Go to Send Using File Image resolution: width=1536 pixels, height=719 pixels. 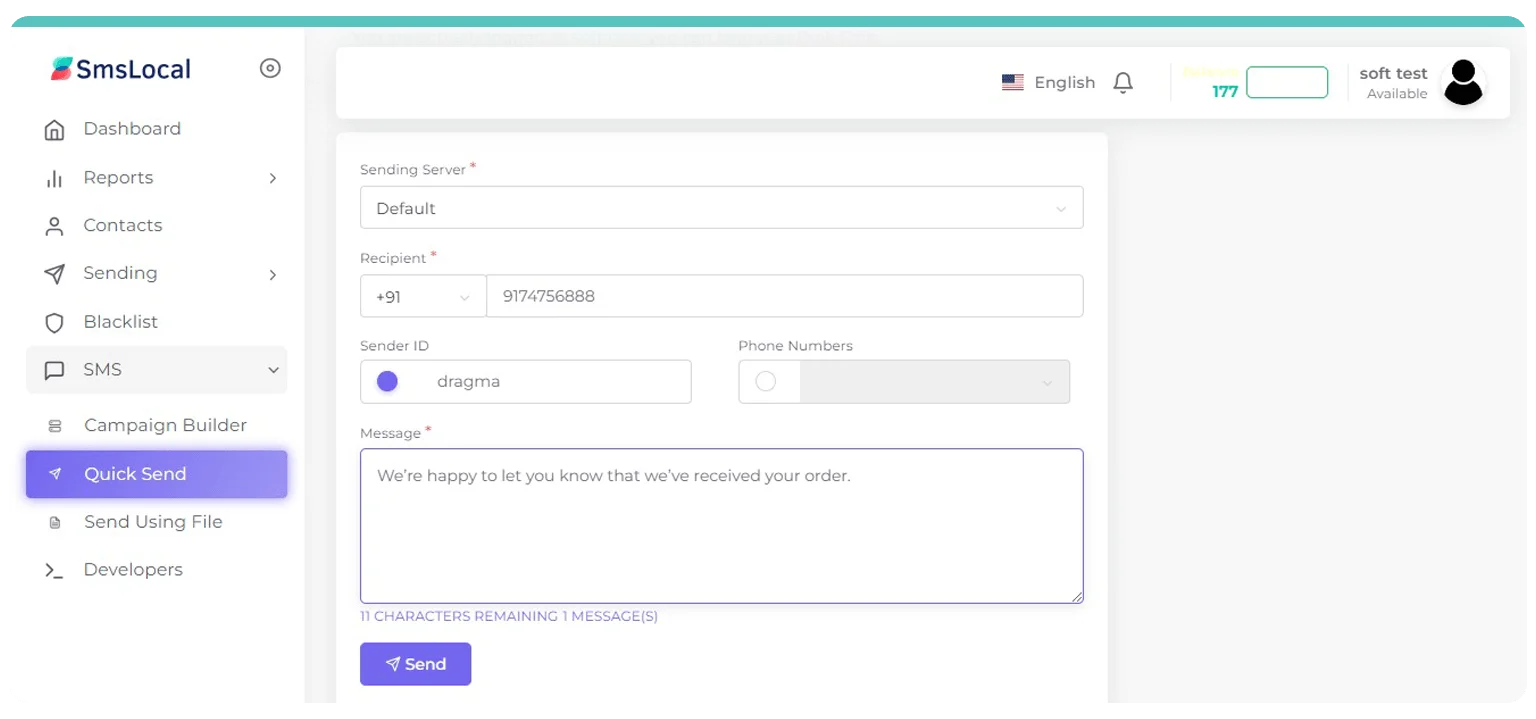(153, 522)
